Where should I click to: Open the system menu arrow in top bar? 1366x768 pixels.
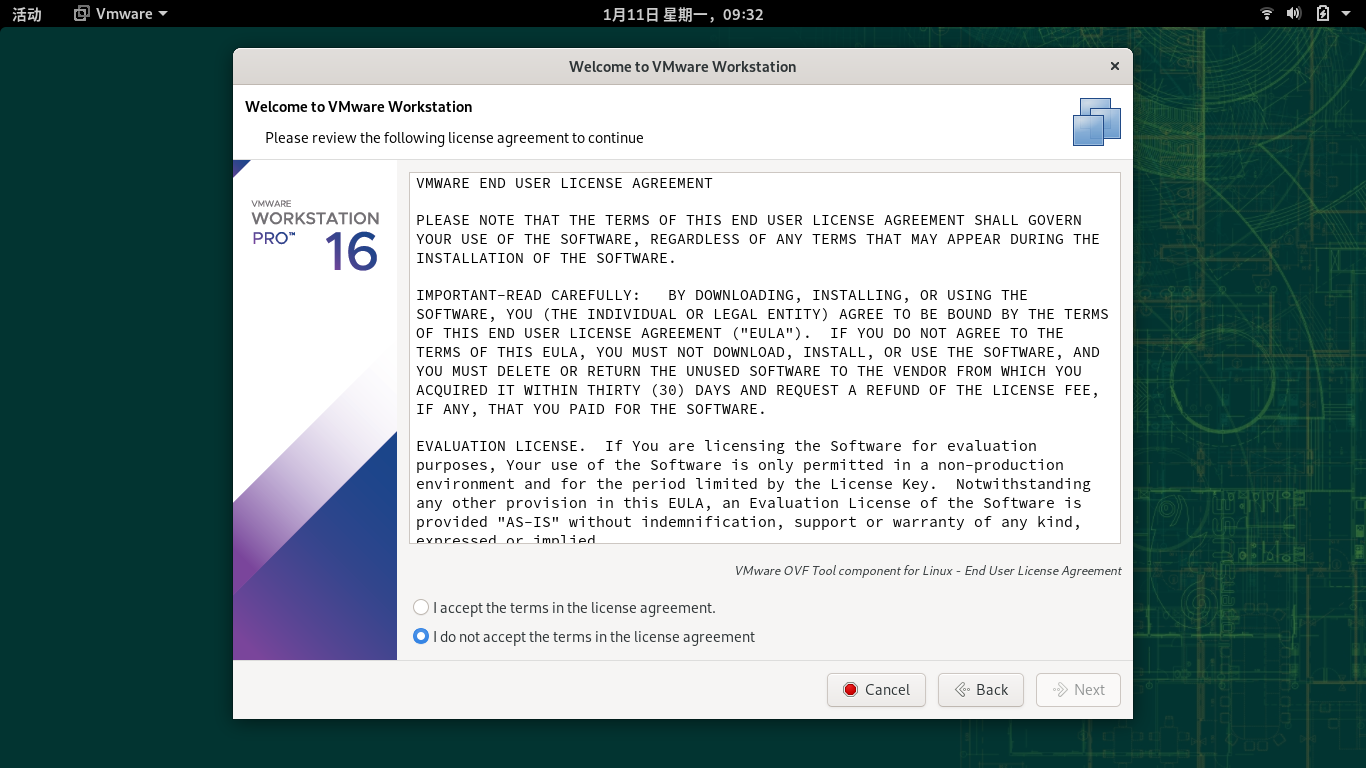[1346, 14]
